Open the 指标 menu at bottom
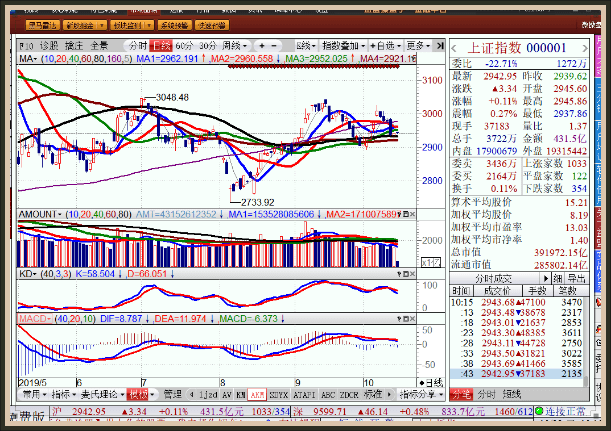 click(x=64, y=395)
